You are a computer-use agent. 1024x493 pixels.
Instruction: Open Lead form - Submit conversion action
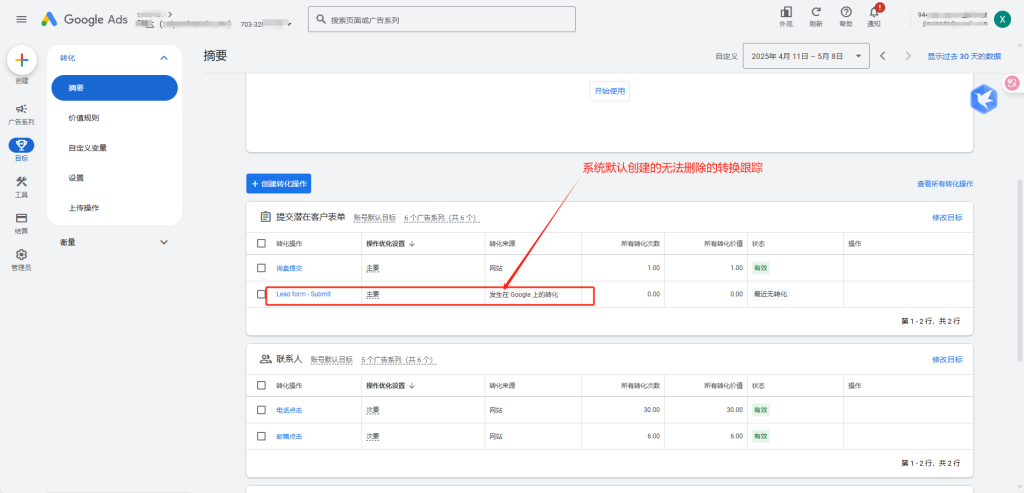[304, 294]
